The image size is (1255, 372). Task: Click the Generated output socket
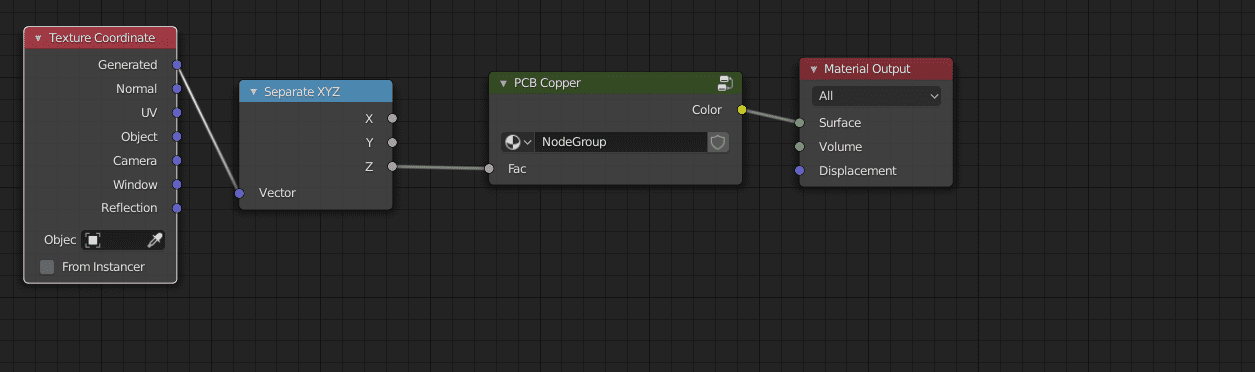177,65
